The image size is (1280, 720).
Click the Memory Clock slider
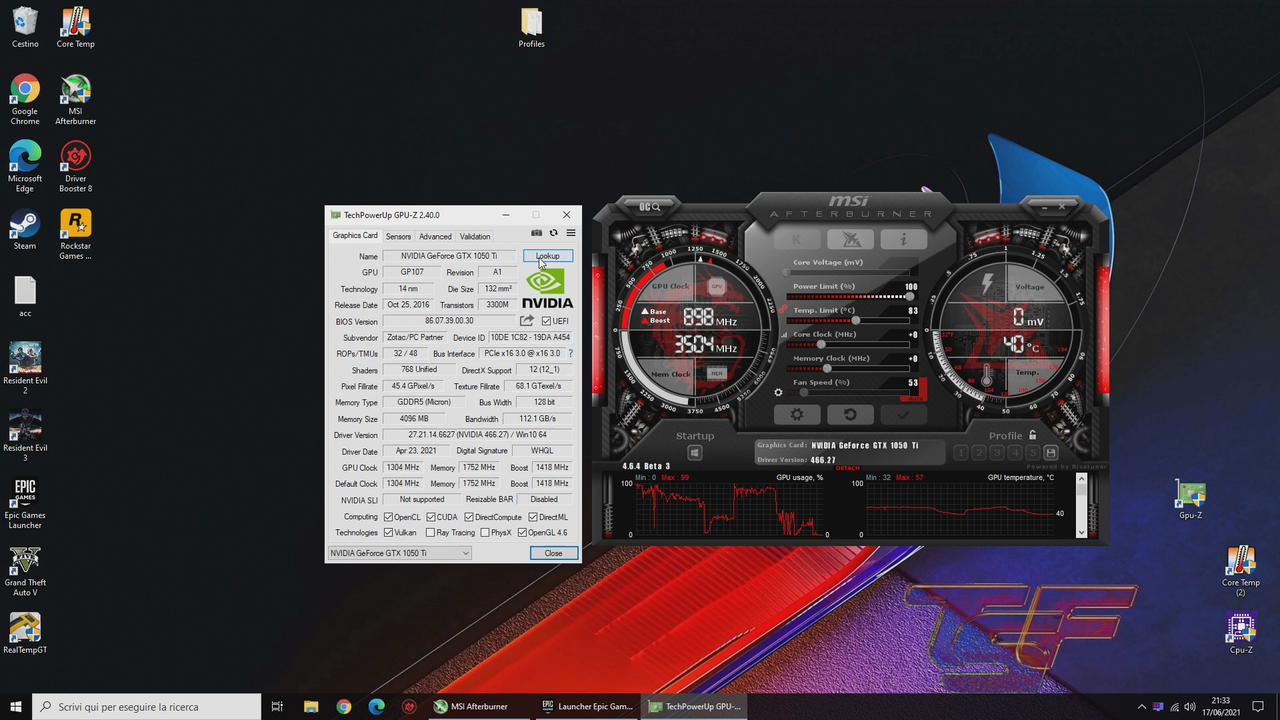tap(849, 369)
